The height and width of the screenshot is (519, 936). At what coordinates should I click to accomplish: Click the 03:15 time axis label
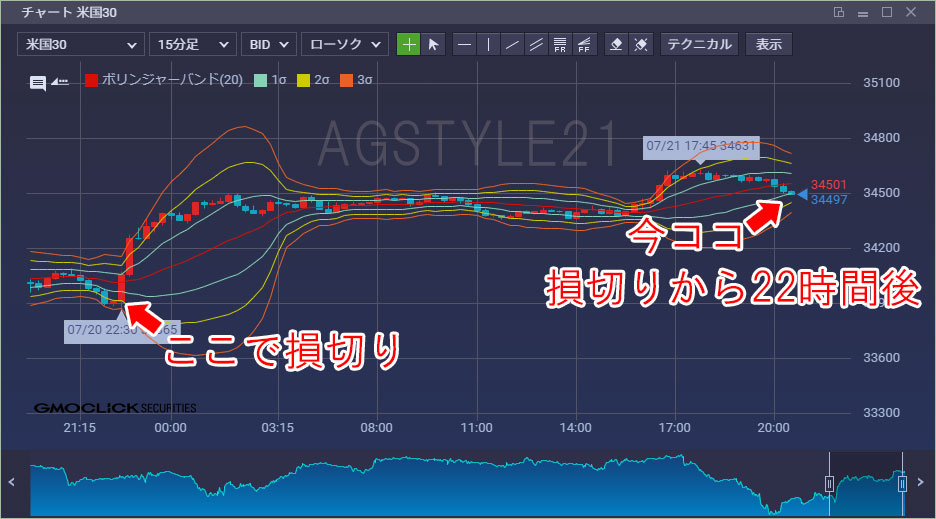(278, 428)
